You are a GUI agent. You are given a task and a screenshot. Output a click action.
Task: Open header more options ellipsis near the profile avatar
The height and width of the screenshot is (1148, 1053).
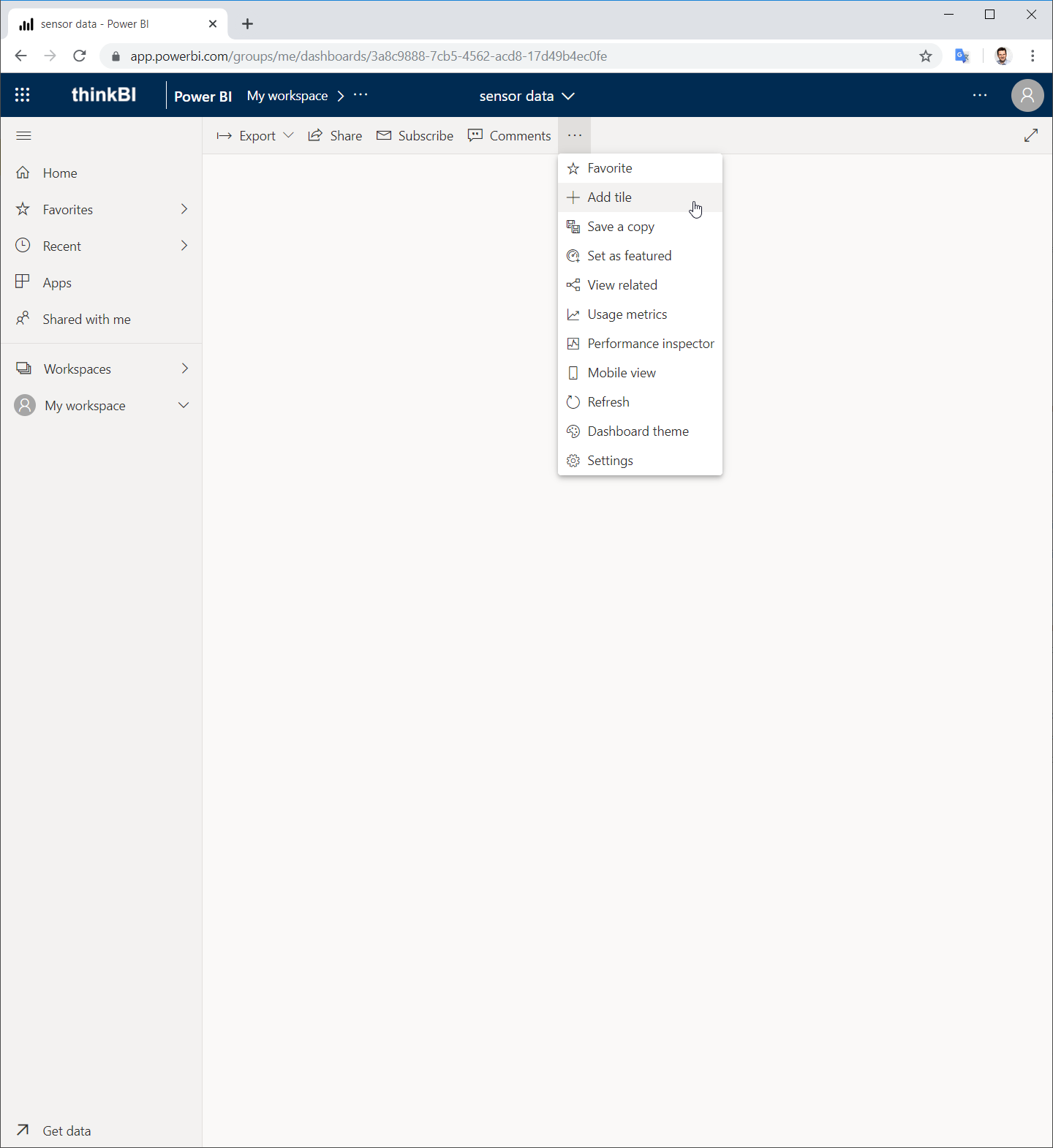click(x=980, y=95)
